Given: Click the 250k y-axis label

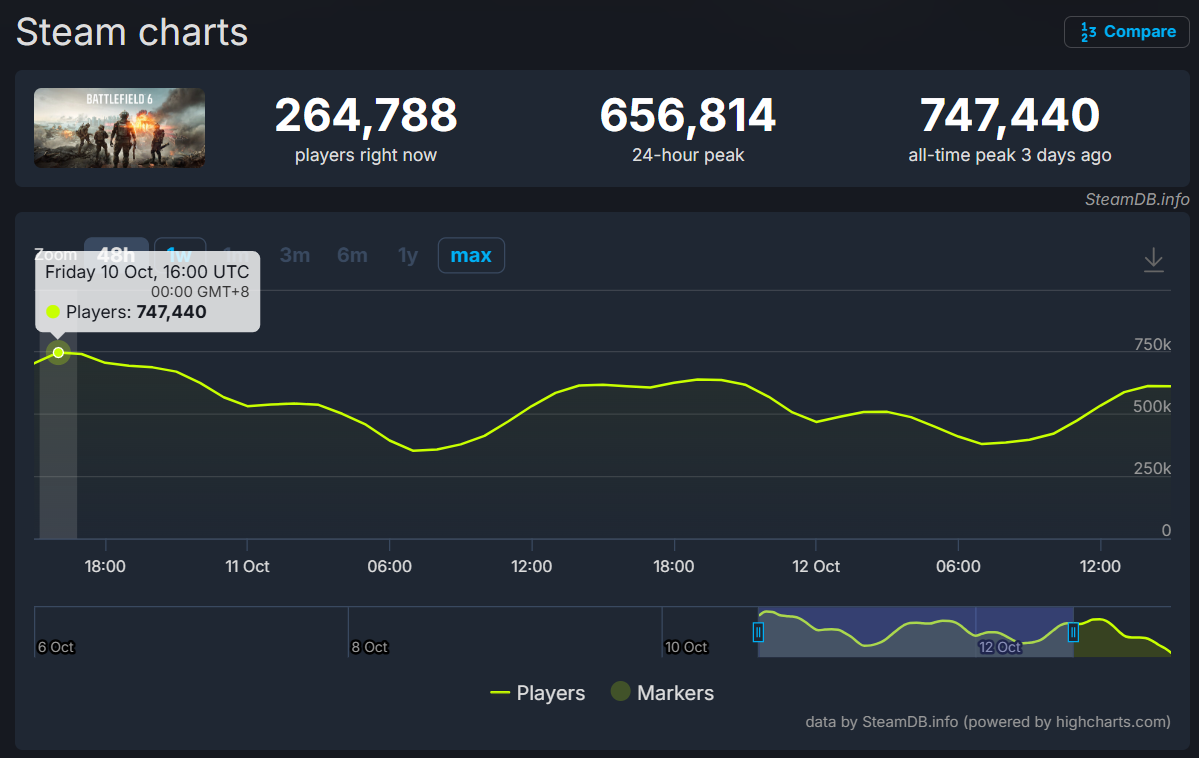Looking at the screenshot, I should pos(1152,468).
